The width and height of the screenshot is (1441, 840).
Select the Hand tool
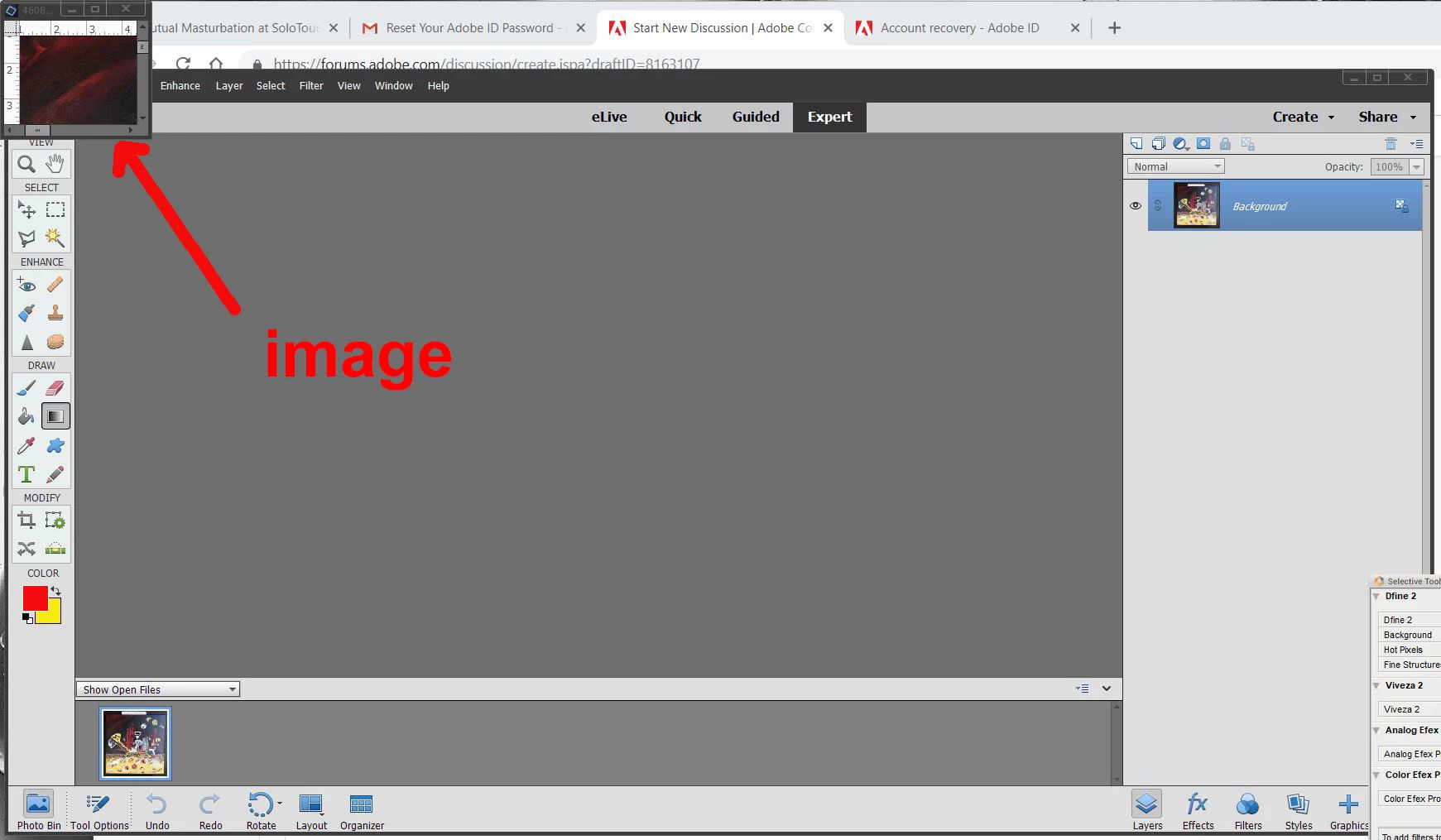(55, 164)
